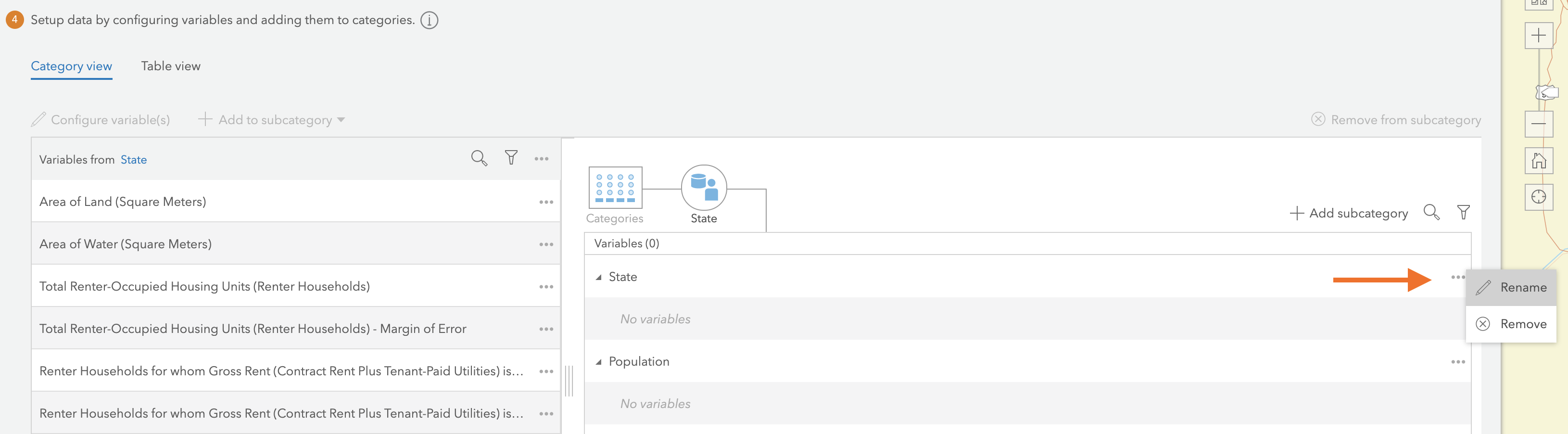1568x434 pixels.
Task: Open the Categories grid icon
Action: 615,188
